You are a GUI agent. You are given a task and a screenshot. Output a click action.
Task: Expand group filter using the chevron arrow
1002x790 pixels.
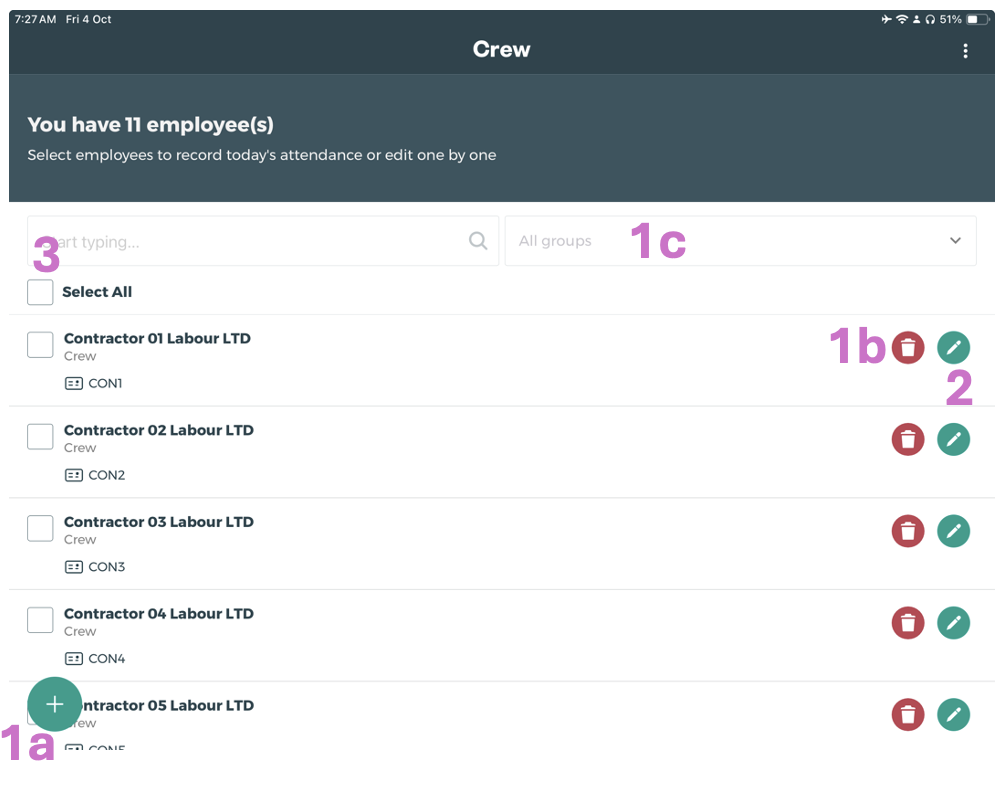[955, 241]
